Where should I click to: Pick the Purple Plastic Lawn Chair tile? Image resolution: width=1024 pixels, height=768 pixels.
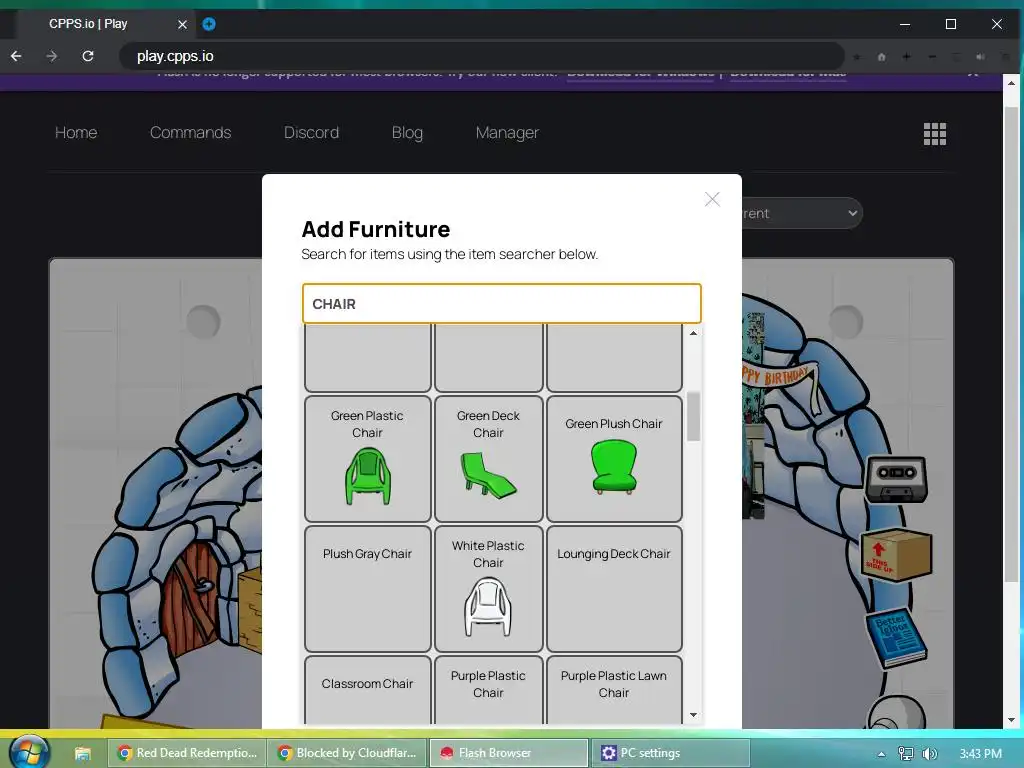click(614, 690)
